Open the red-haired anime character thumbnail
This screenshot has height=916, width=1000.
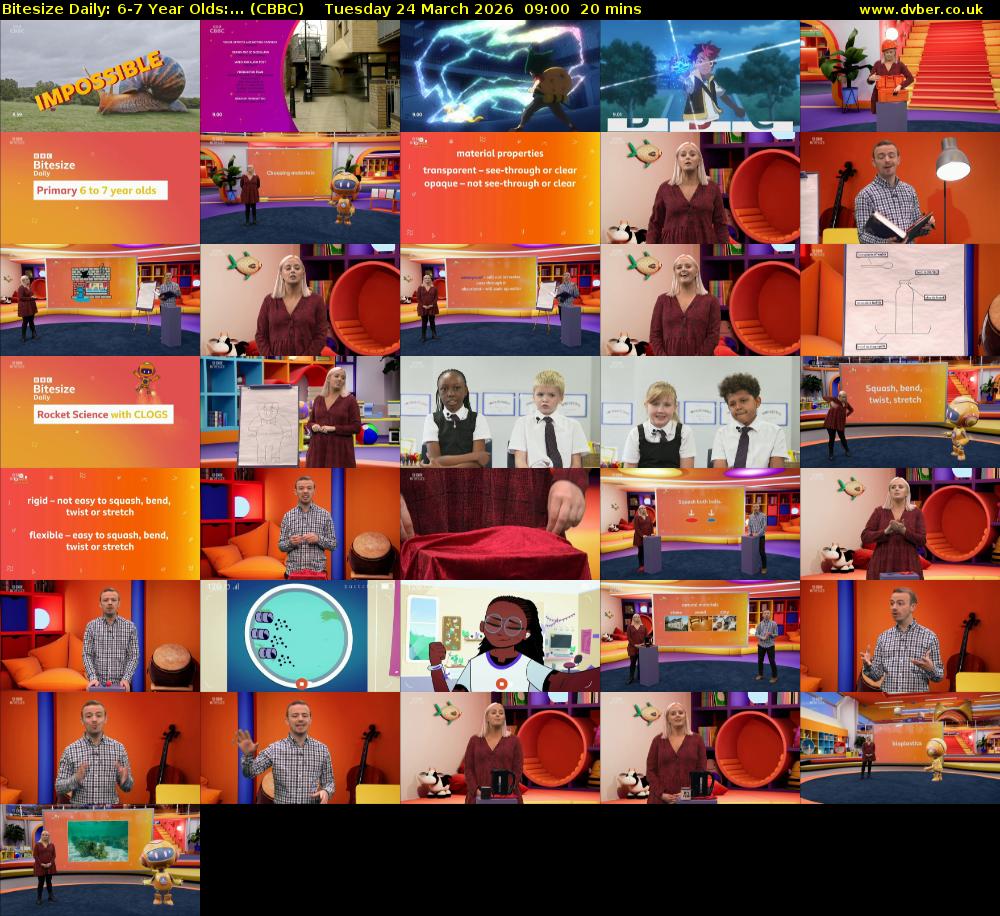pos(700,76)
